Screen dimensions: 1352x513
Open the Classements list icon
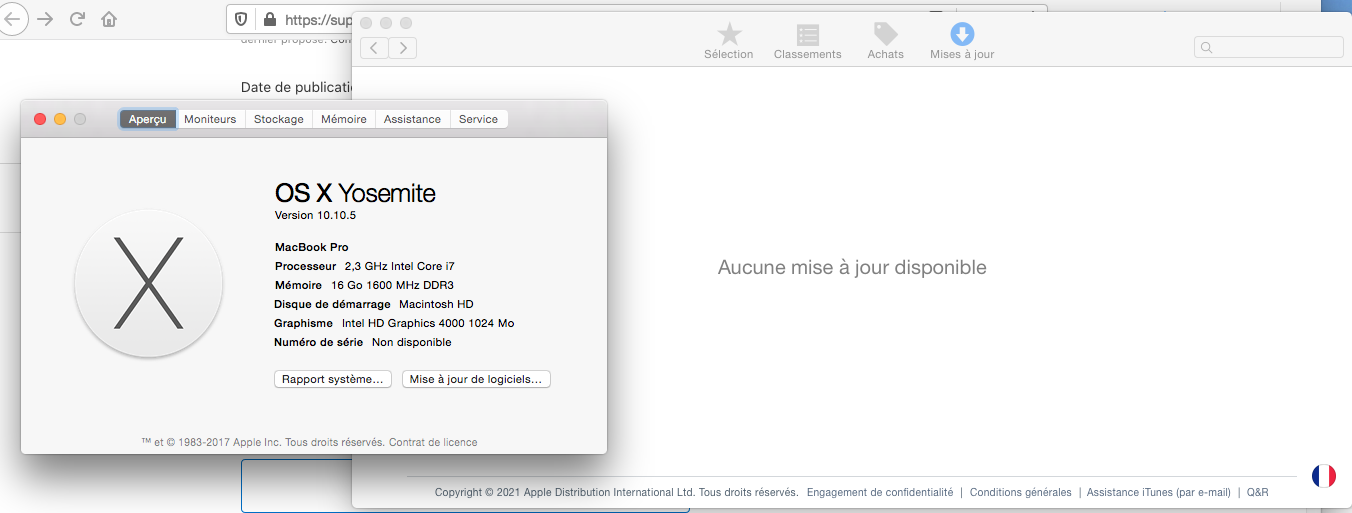807,35
